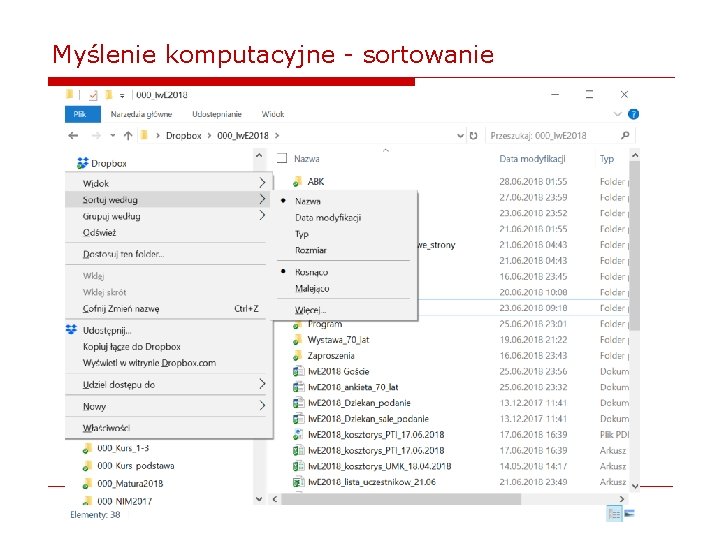Click the IwE2018_Dziekan_sale_podanie document icon

coord(298,419)
